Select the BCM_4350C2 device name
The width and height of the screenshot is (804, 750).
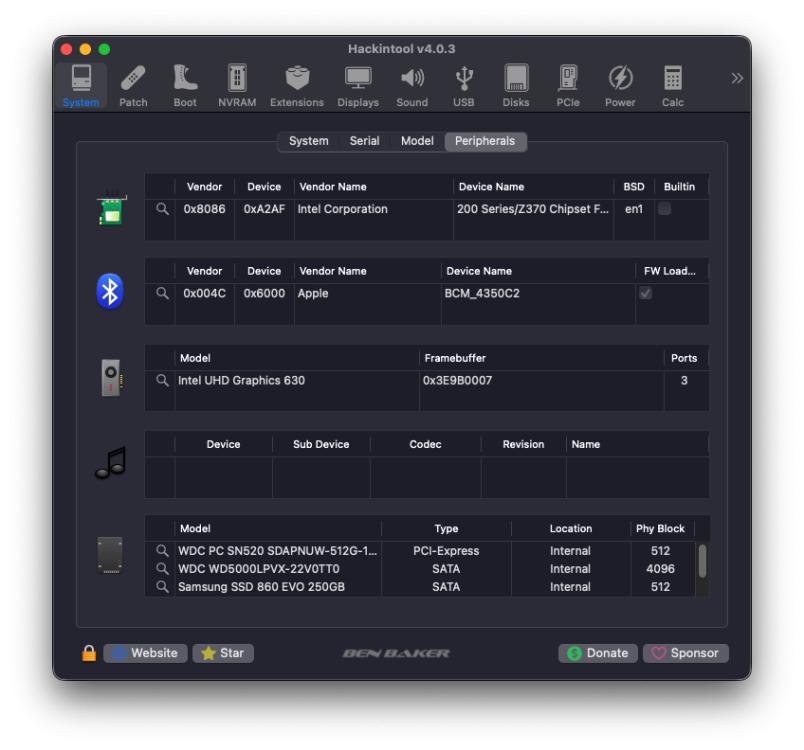click(x=482, y=294)
